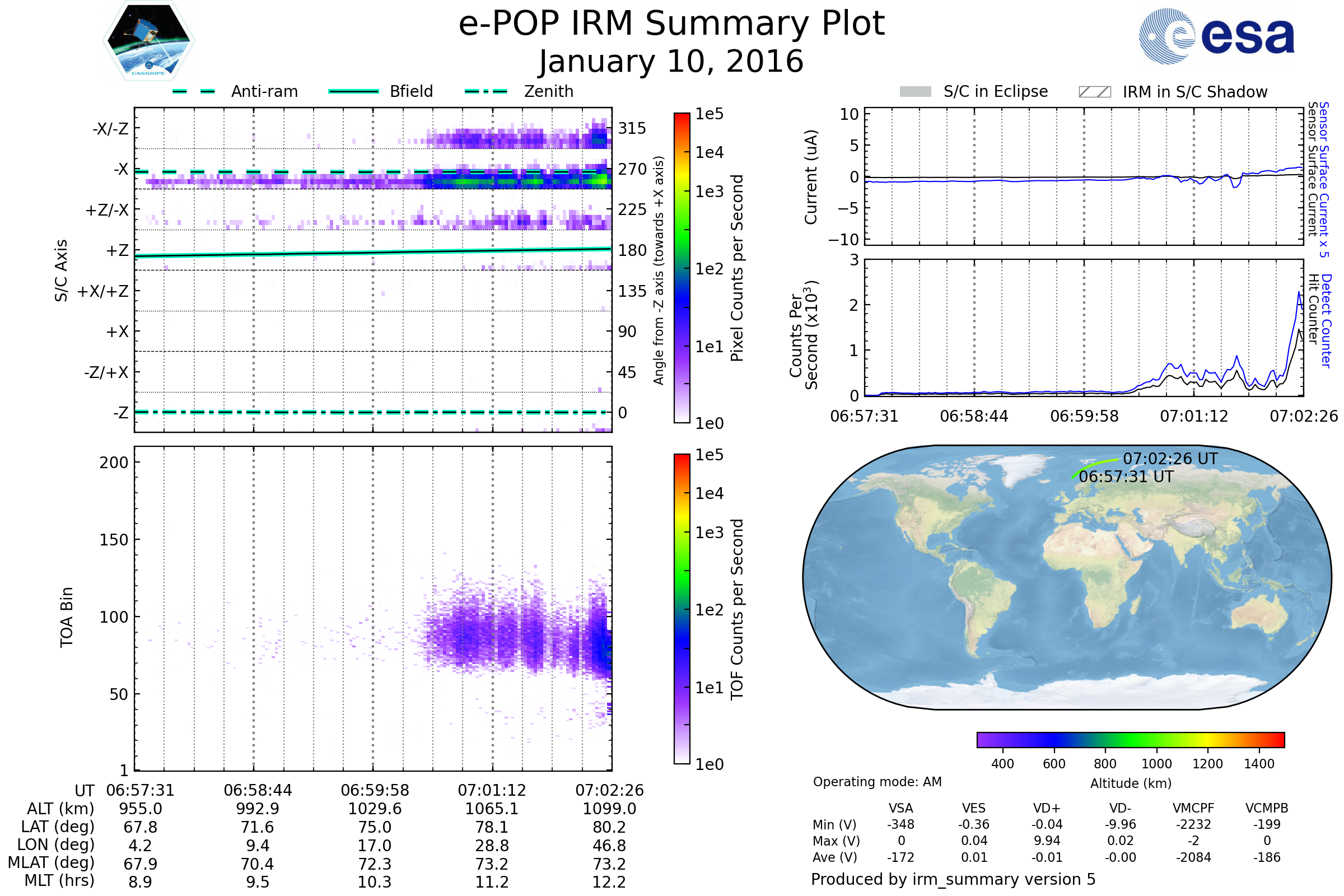1344x896 pixels.
Task: Click the Bfield solid legend line
Action: click(x=353, y=91)
